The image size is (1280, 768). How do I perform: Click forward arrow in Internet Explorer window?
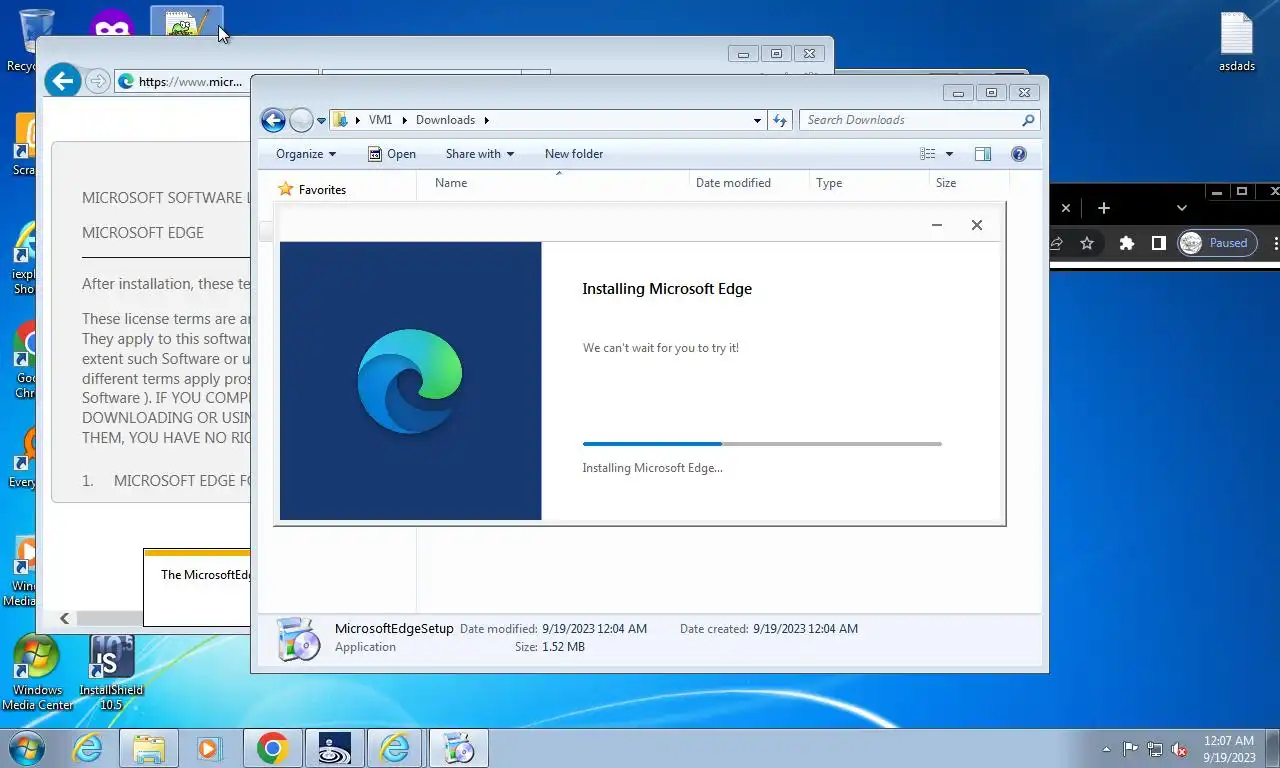(97, 81)
